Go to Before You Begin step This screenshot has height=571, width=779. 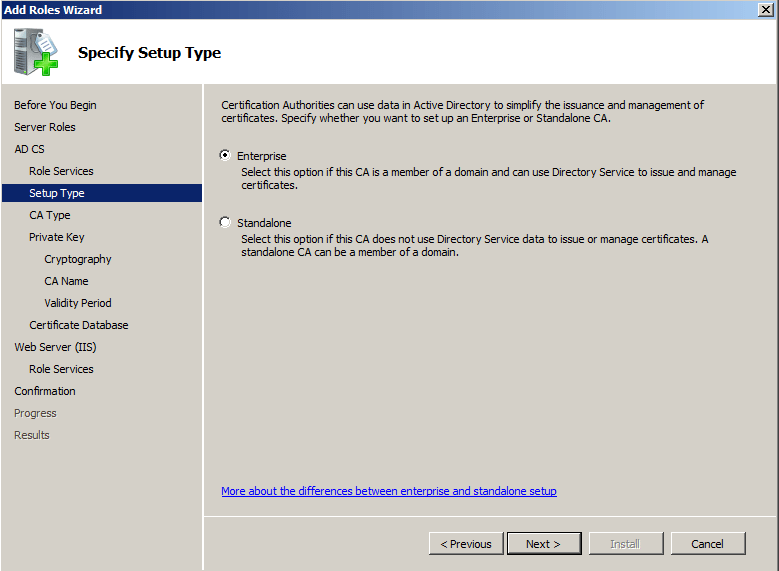55,105
